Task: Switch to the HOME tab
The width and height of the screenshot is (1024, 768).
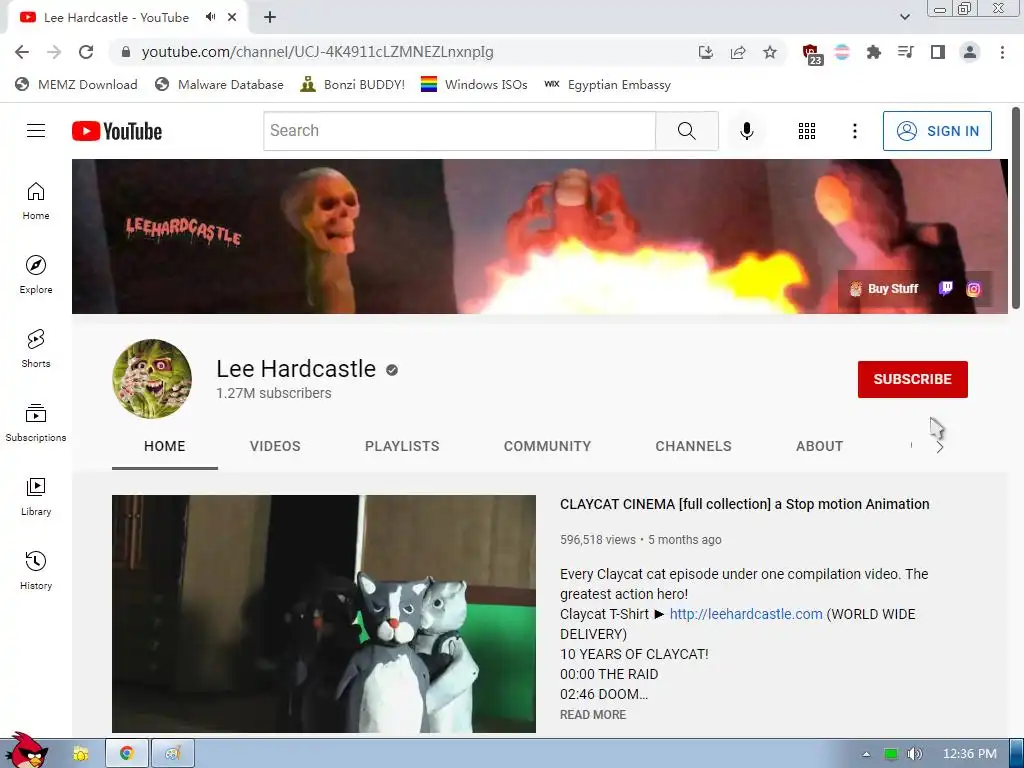Action: click(165, 446)
